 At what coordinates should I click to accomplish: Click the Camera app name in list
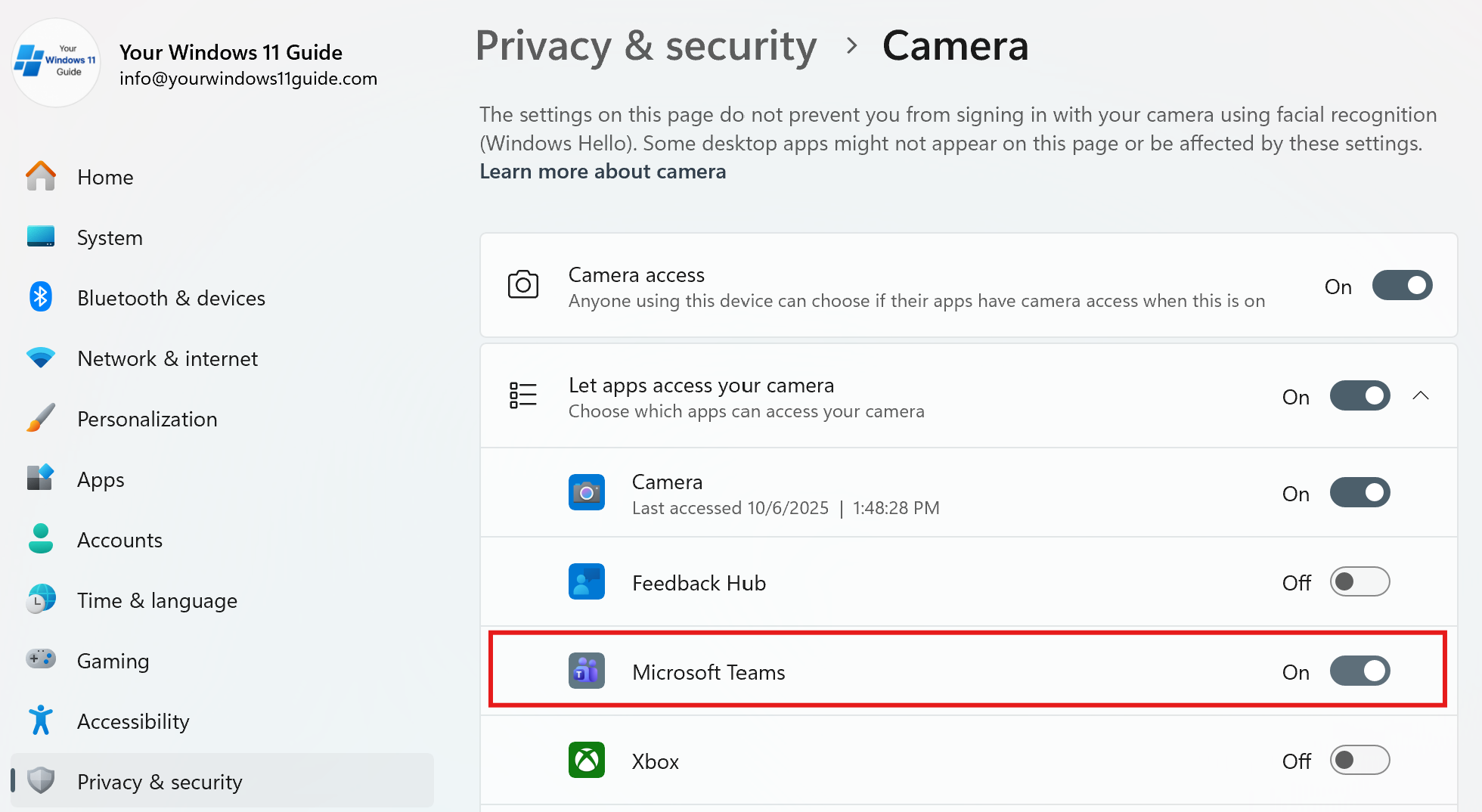coord(667,482)
